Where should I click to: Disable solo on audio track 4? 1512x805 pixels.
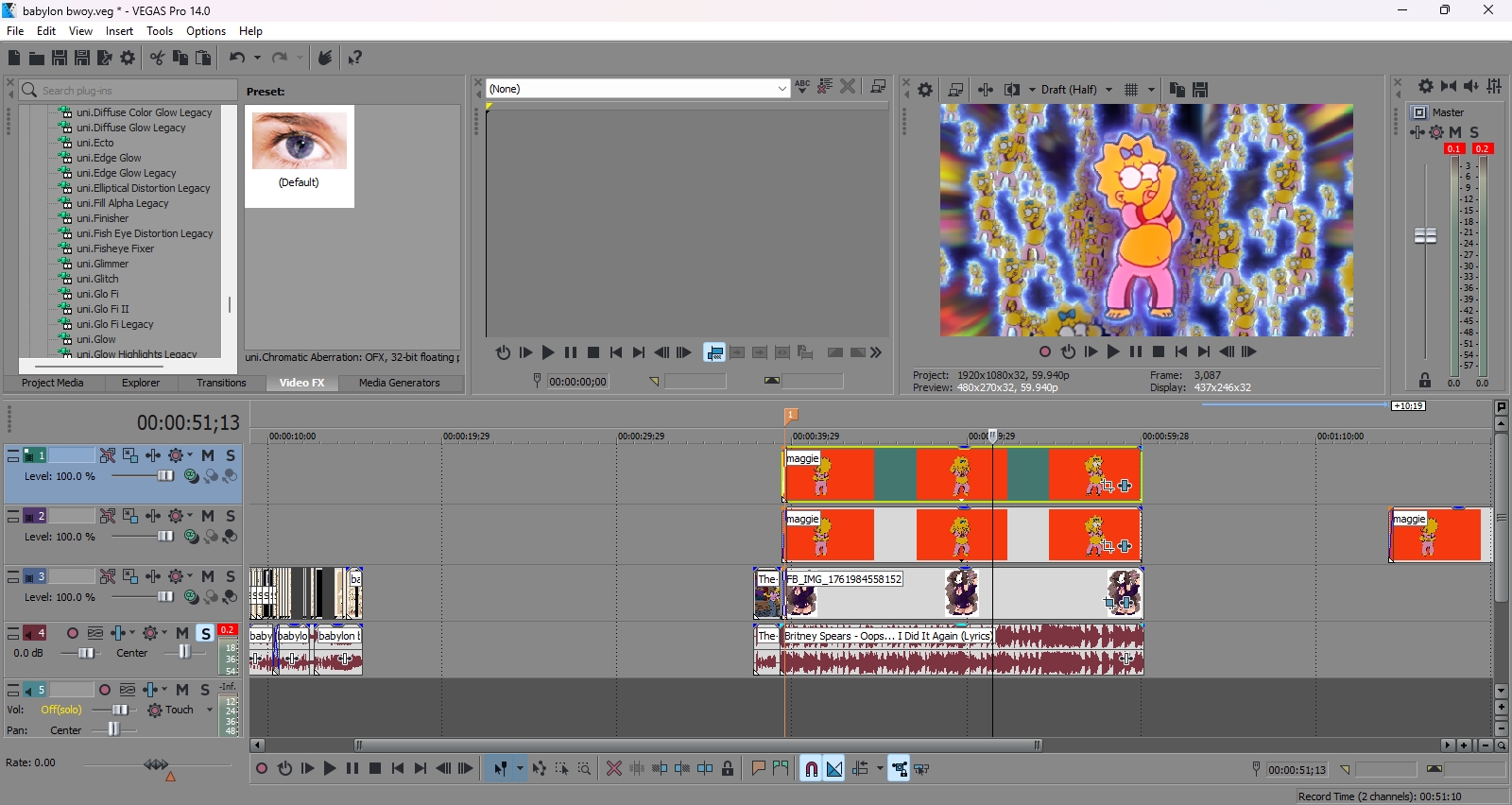pyautogui.click(x=205, y=633)
